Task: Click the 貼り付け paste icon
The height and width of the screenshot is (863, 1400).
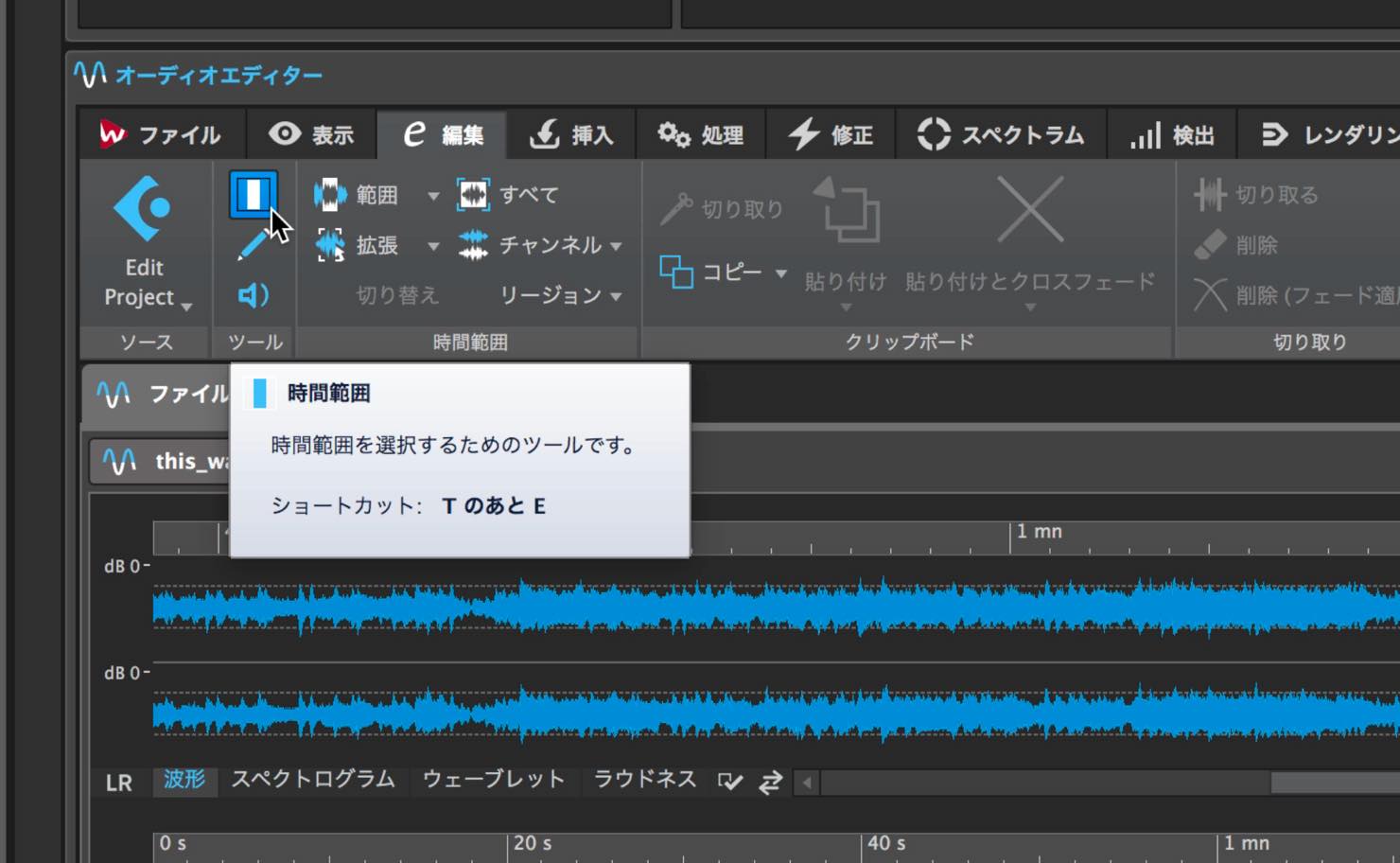Action: [847, 210]
